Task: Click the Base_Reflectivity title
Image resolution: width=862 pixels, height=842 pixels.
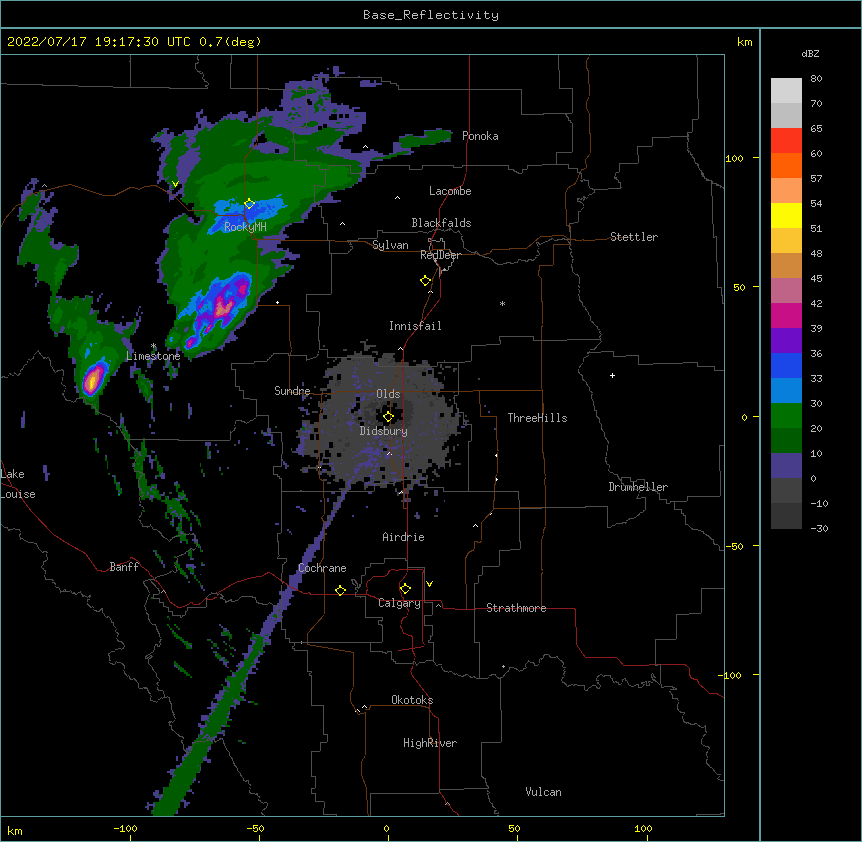Action: (x=431, y=15)
